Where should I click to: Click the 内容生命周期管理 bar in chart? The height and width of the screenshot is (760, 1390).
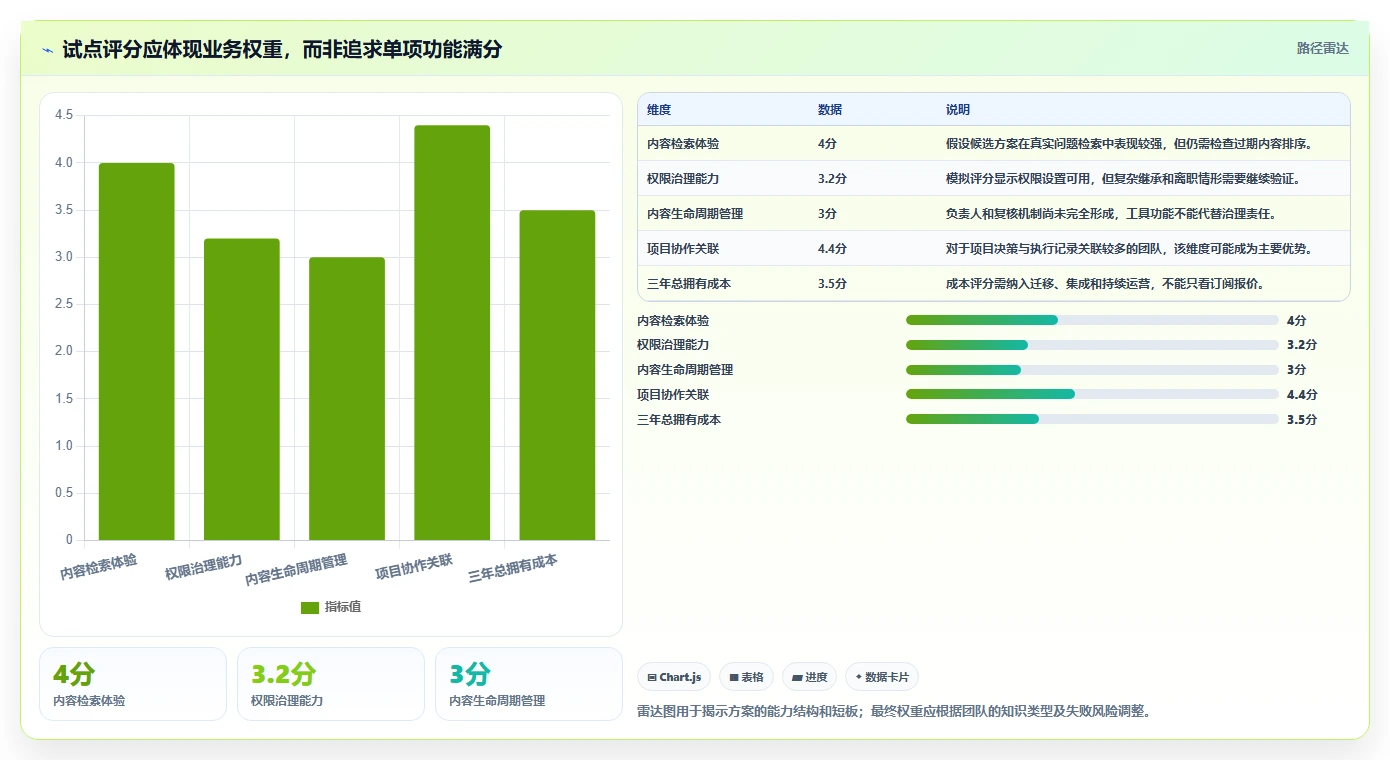coord(347,398)
